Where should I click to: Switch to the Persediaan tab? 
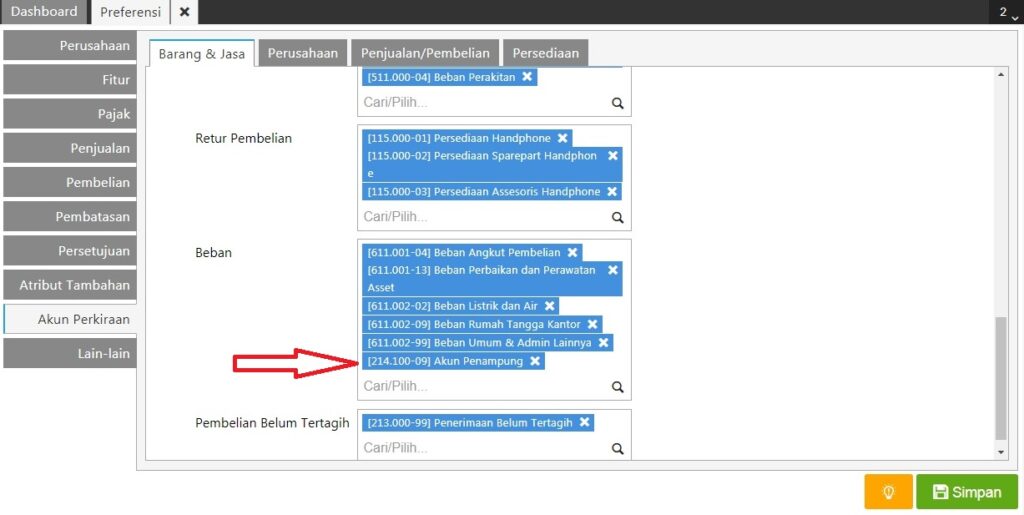coord(545,53)
